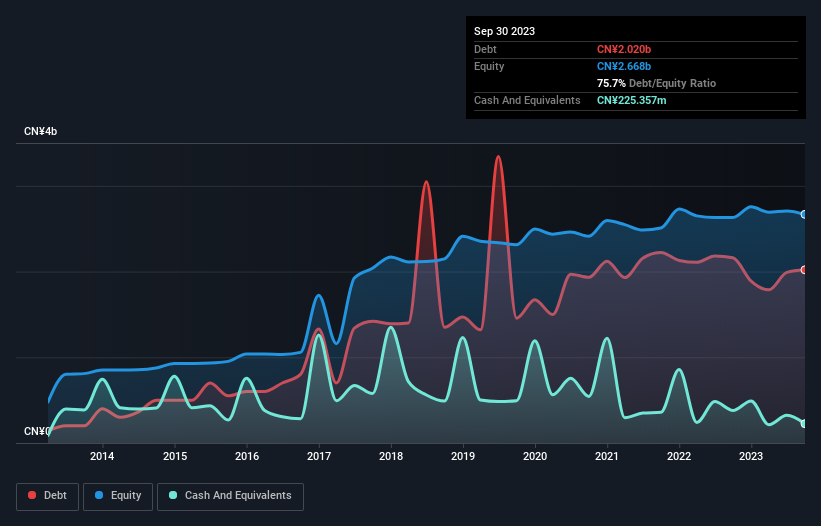Click the Equity endpoint marker at Sep 2023
The image size is (821, 526).
(x=804, y=215)
